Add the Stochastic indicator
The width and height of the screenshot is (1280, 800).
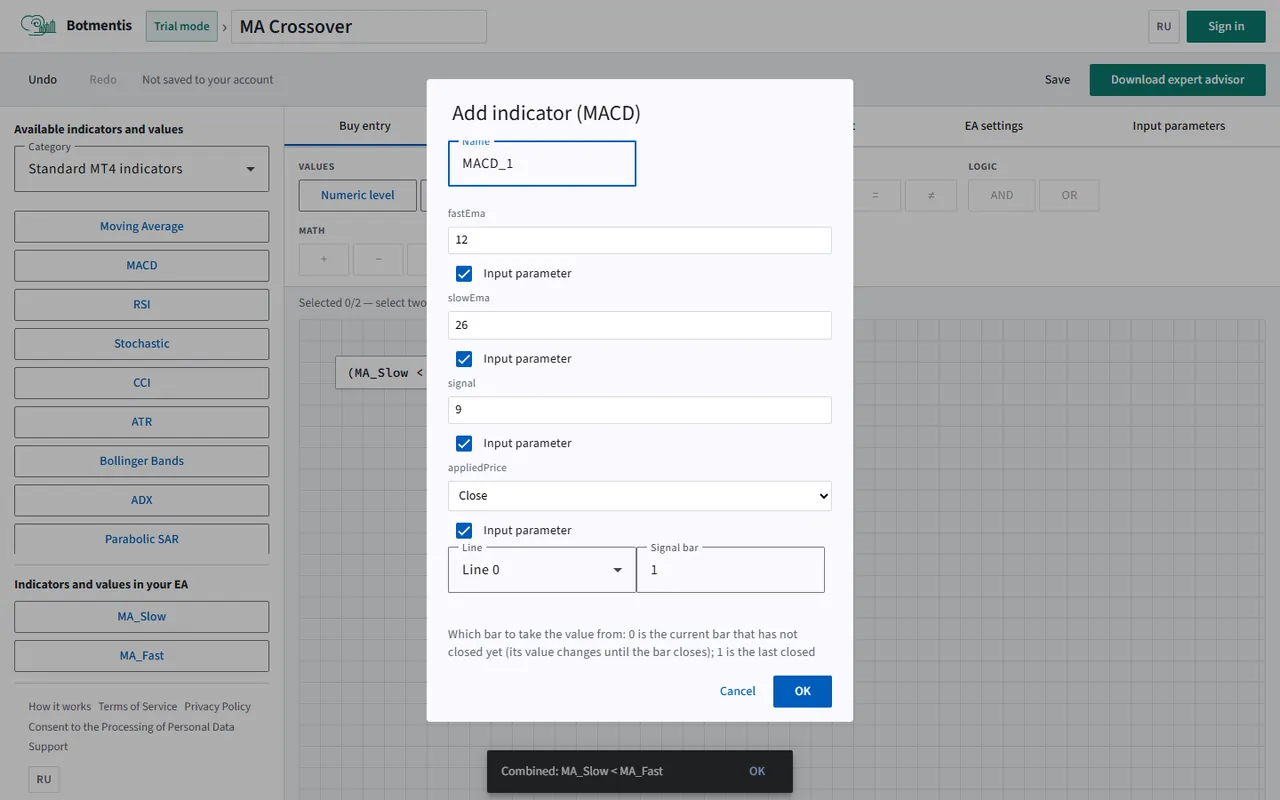click(142, 343)
